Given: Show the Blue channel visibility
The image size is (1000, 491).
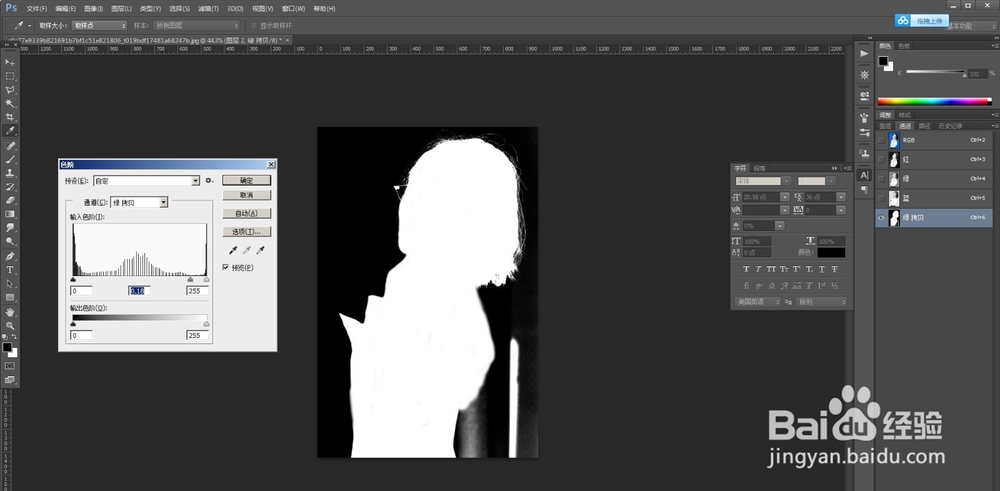Looking at the screenshot, I should (882, 198).
